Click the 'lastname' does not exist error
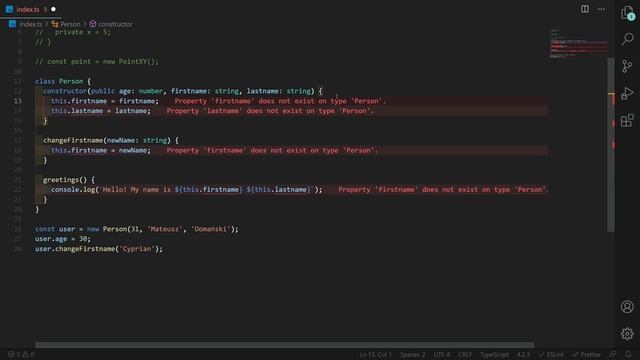Viewport: 640px width, 360px height. point(270,111)
